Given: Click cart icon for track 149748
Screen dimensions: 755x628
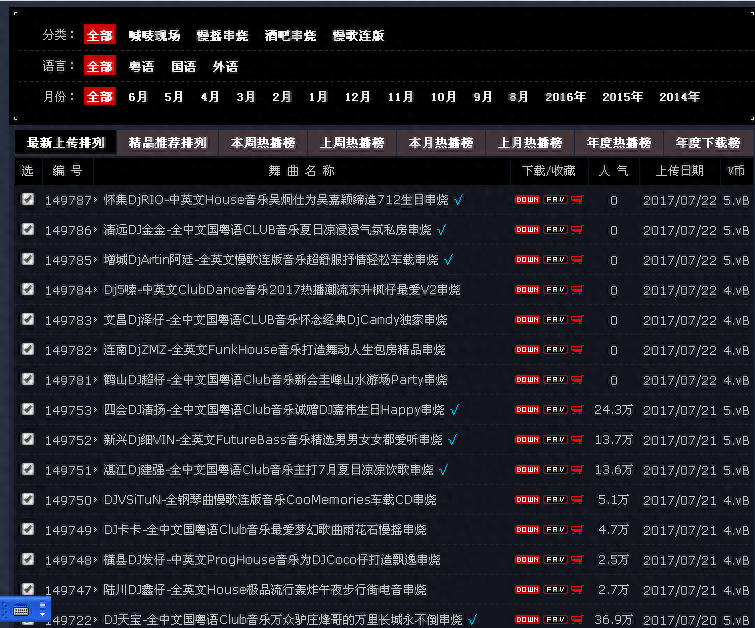Looking at the screenshot, I should 577,559.
